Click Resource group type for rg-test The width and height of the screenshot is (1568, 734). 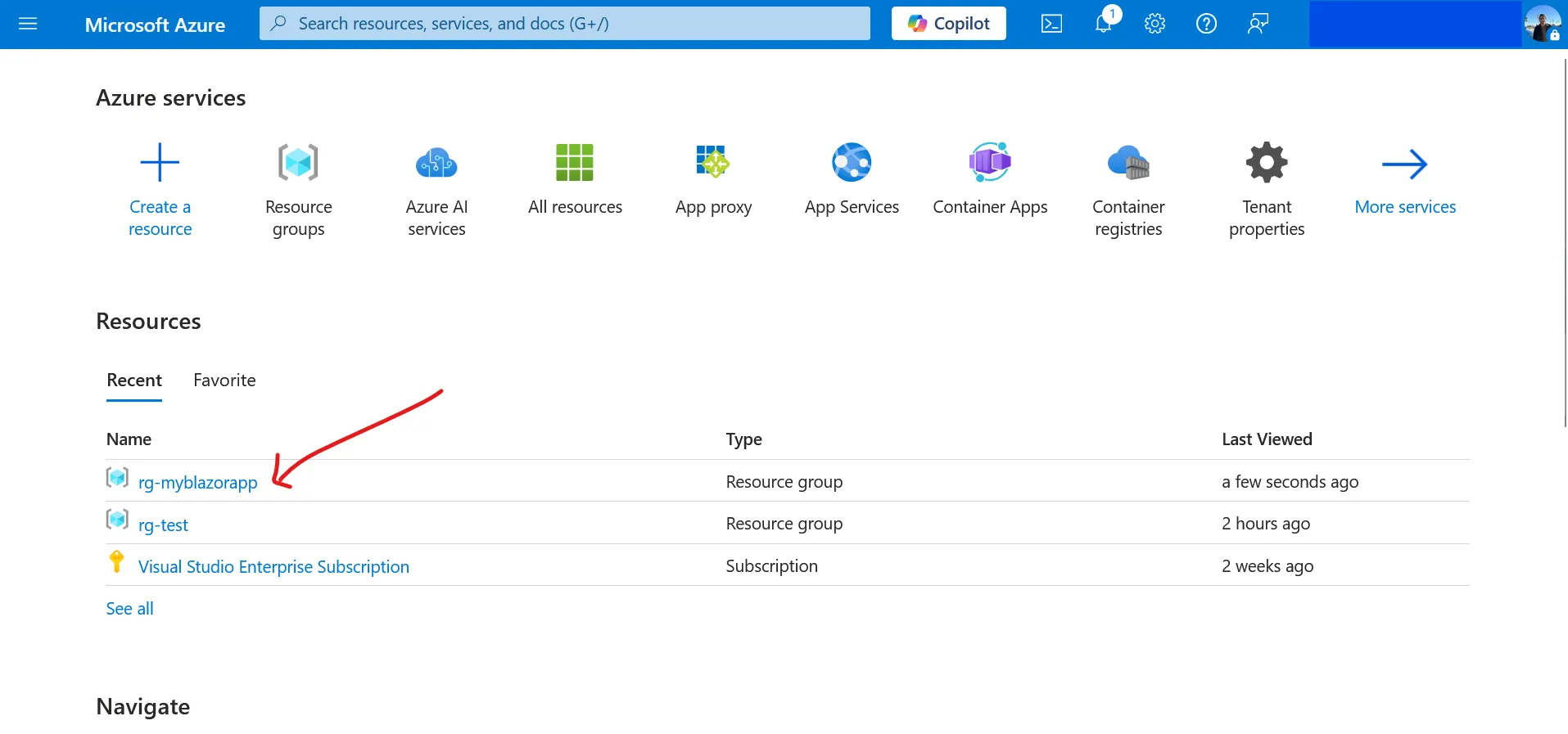(784, 524)
